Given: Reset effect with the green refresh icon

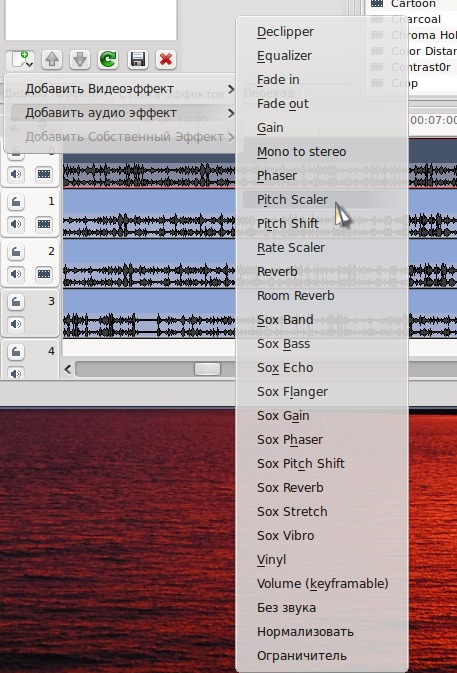Looking at the screenshot, I should pyautogui.click(x=108, y=59).
